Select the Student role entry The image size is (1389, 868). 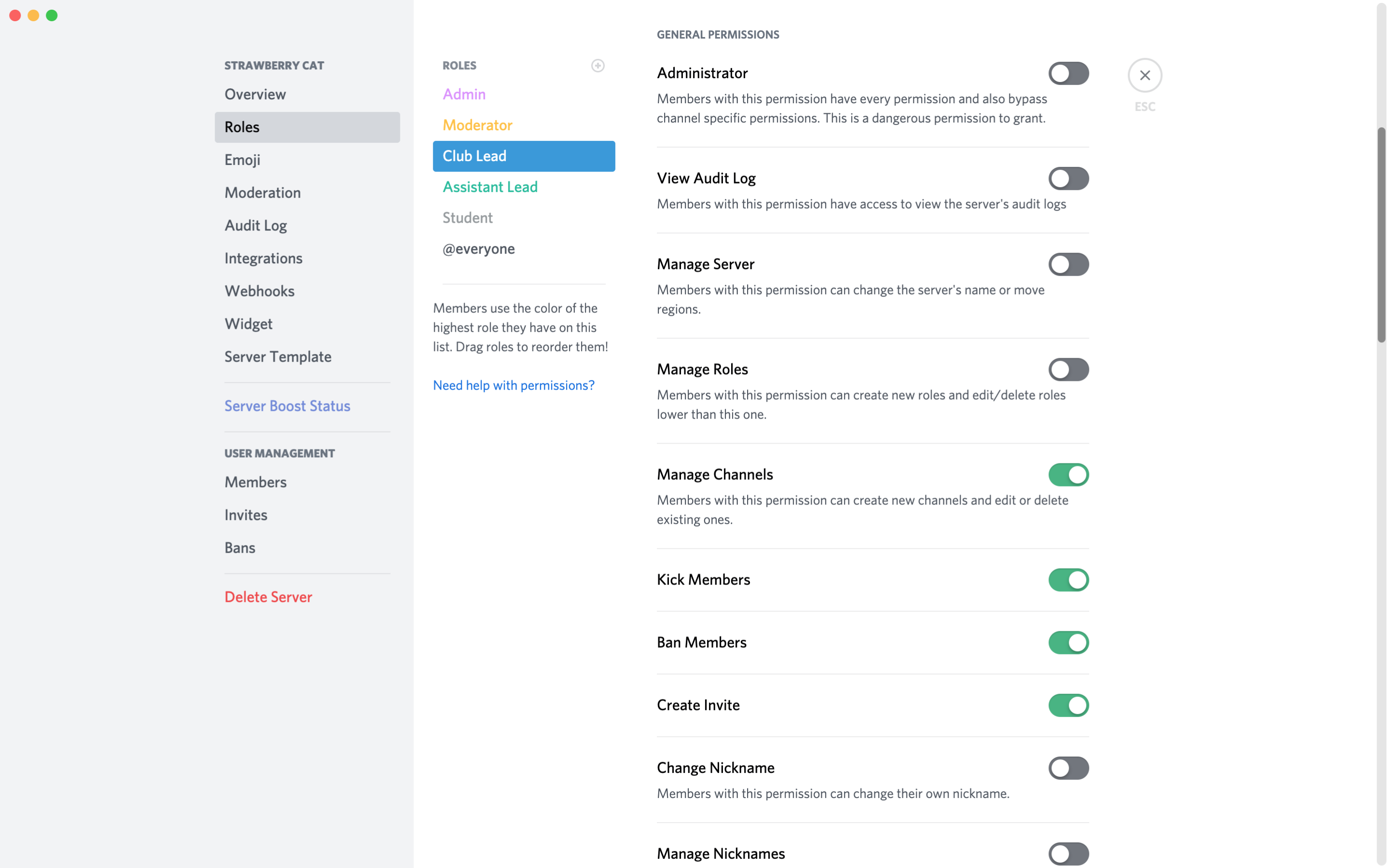point(467,217)
